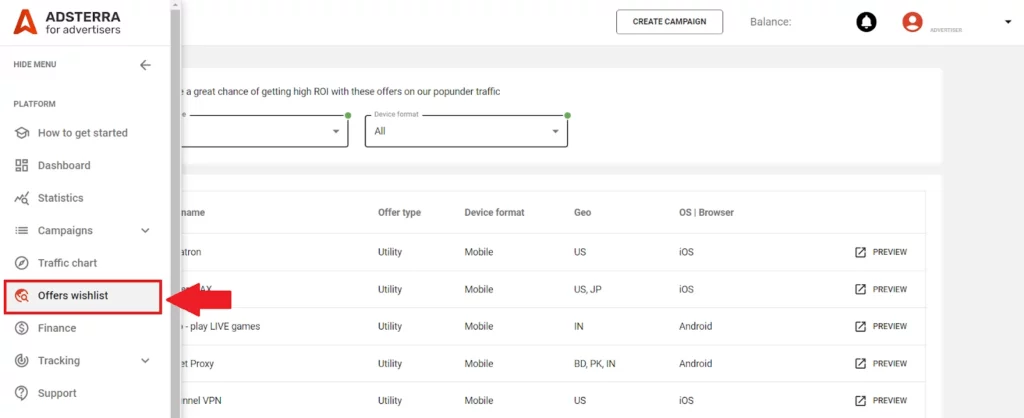Open the Campaigns menu item
This screenshot has height=418, width=1024.
pyautogui.click(x=65, y=231)
